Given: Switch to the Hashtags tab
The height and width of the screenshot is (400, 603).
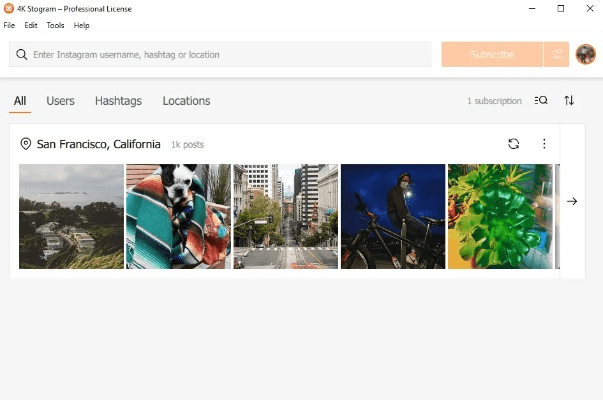Looking at the screenshot, I should pos(118,101).
